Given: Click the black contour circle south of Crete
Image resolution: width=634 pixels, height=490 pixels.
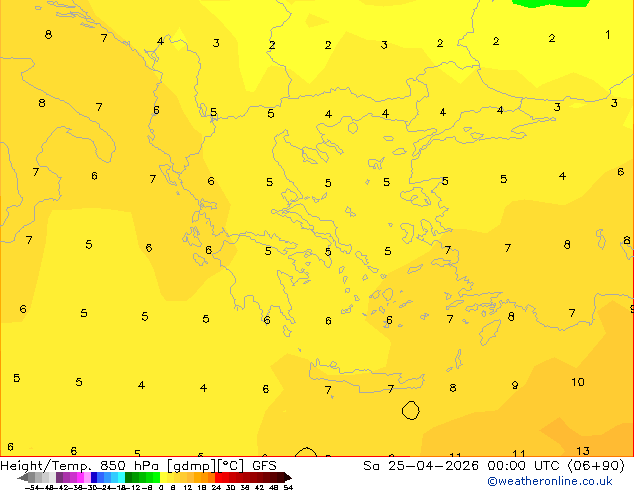Looking at the screenshot, I should pyautogui.click(x=410, y=410).
